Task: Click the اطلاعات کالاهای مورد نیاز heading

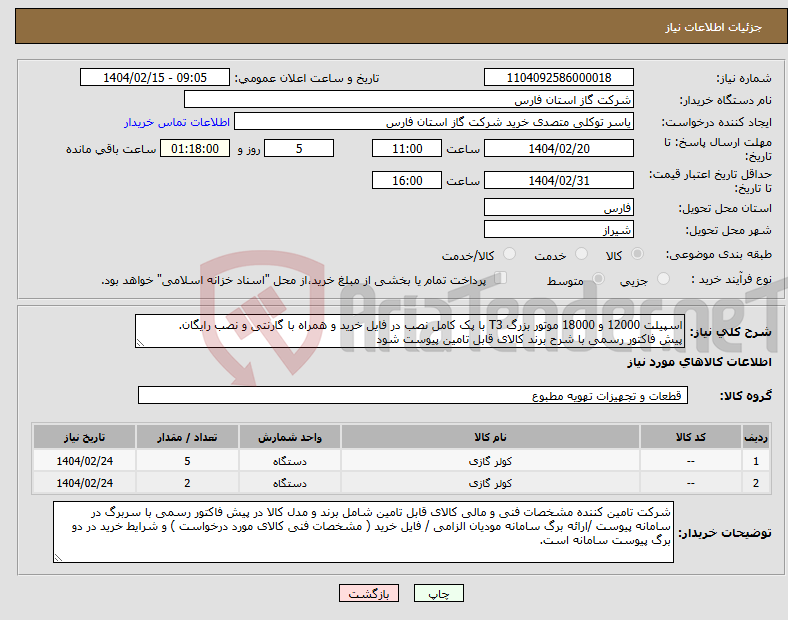Action: [699, 362]
